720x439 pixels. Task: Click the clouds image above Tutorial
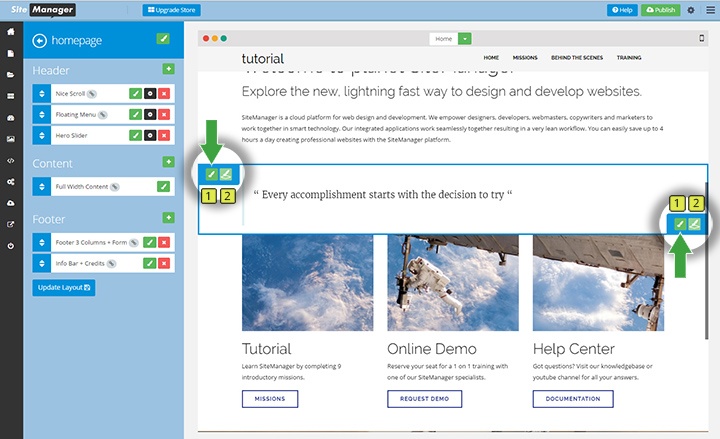coord(308,283)
